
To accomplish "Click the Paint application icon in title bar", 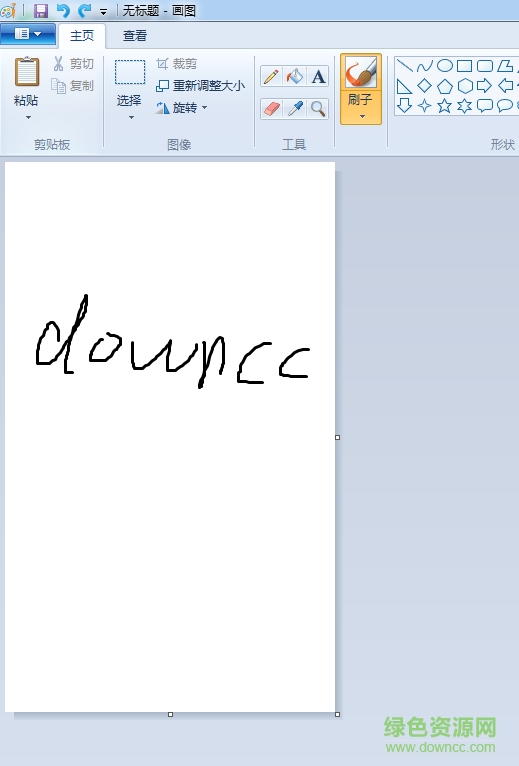I will click(x=8, y=10).
